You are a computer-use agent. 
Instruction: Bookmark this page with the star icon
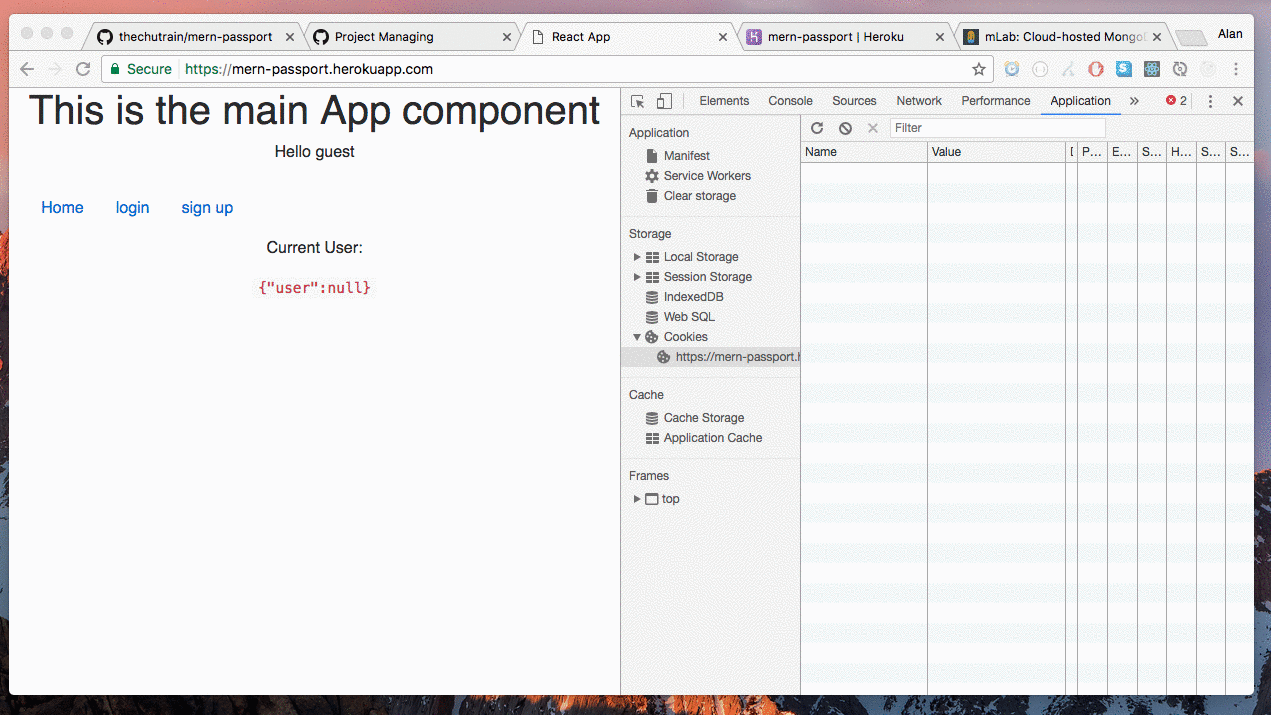pos(979,69)
